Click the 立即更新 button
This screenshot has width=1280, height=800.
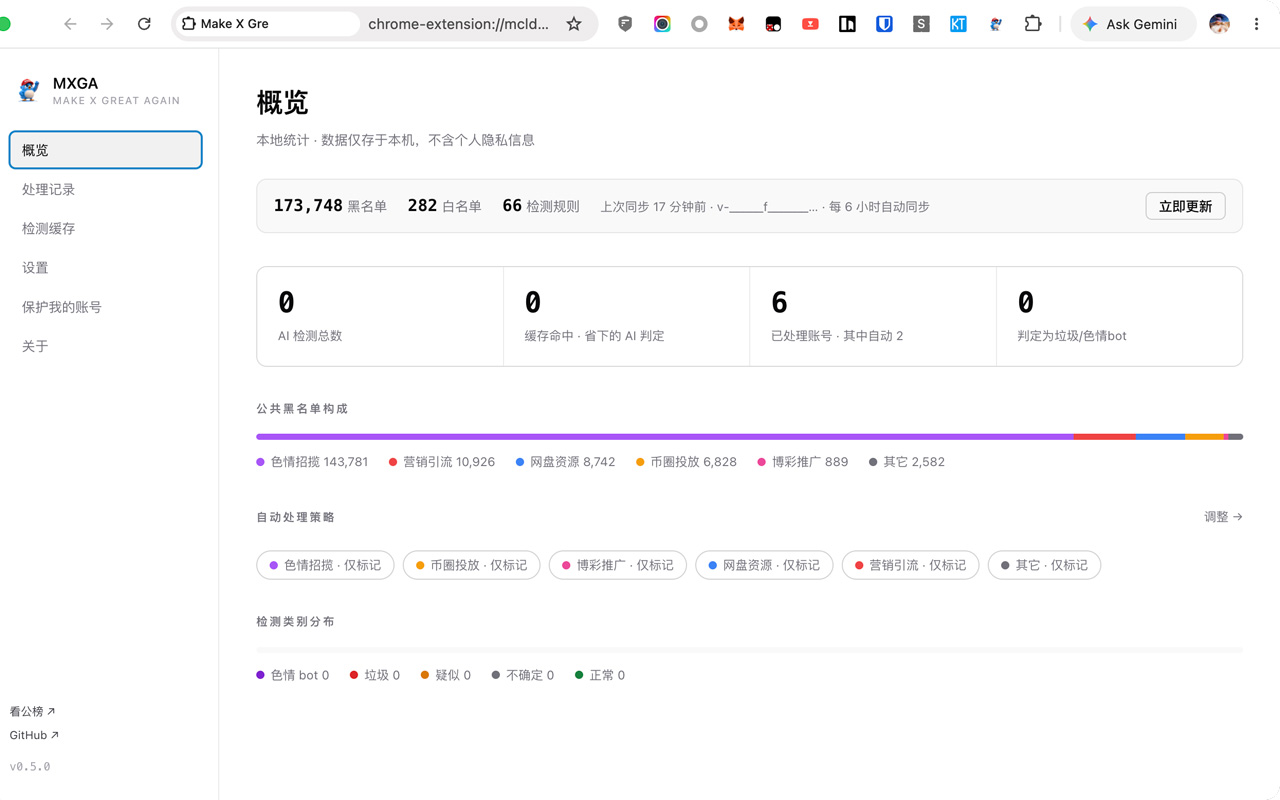tap(1185, 206)
